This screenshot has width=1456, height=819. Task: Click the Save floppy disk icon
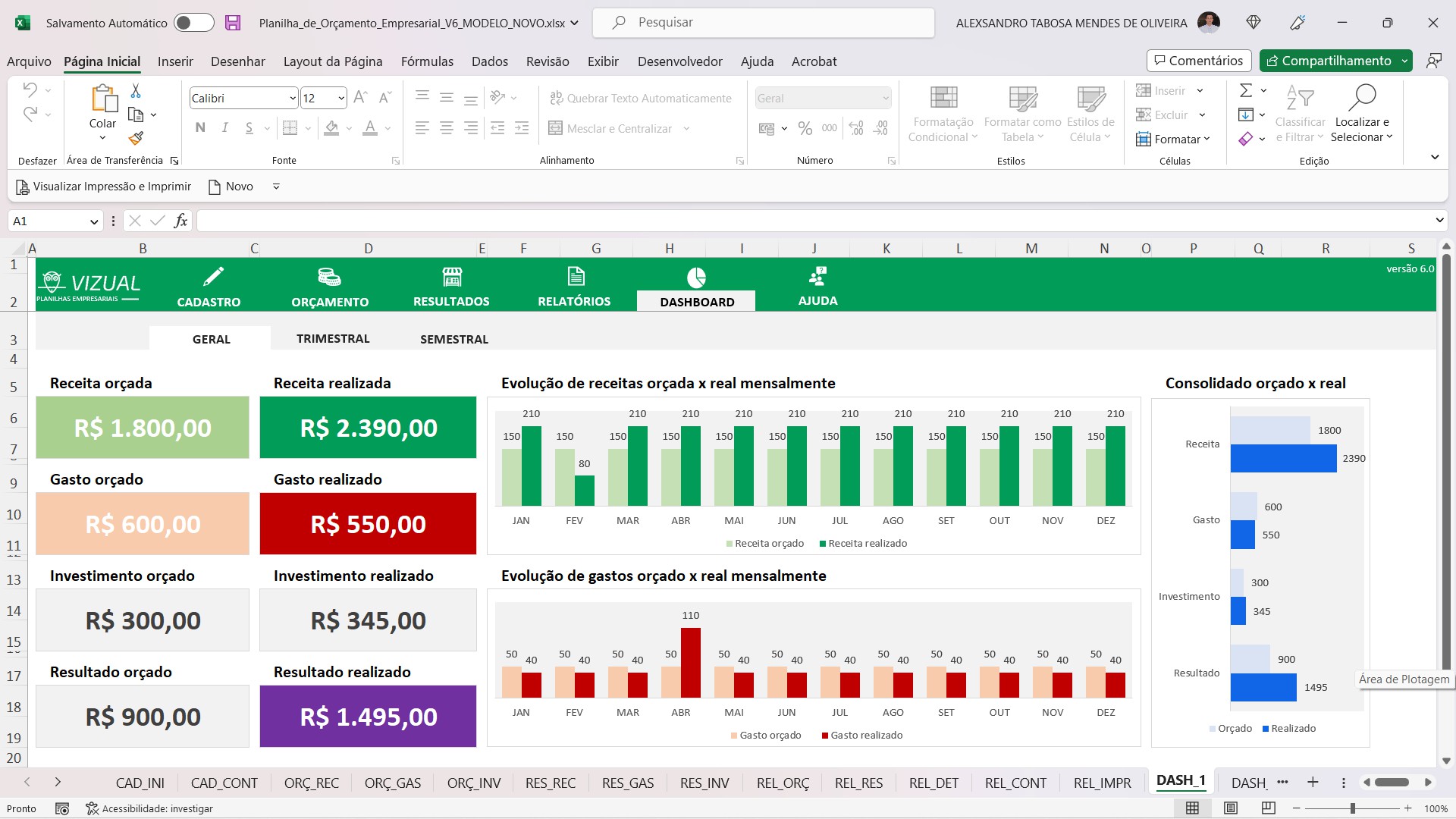click(x=233, y=23)
